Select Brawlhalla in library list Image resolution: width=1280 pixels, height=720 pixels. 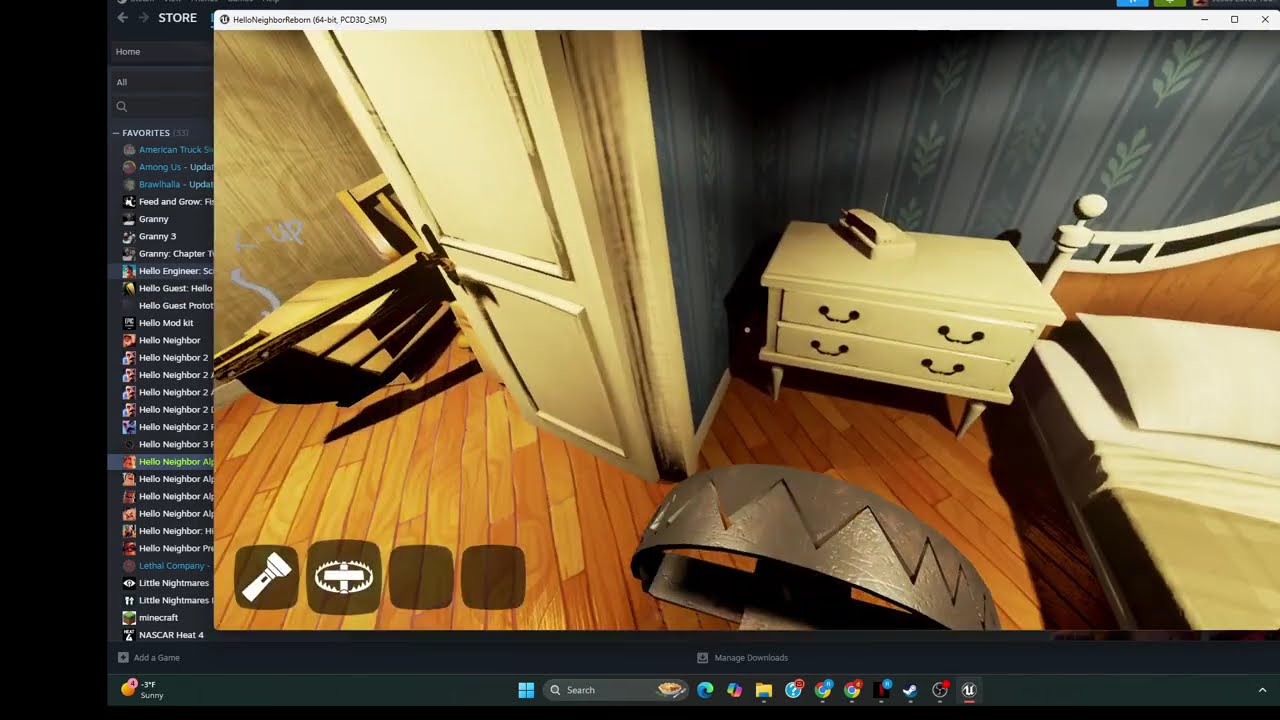point(176,184)
